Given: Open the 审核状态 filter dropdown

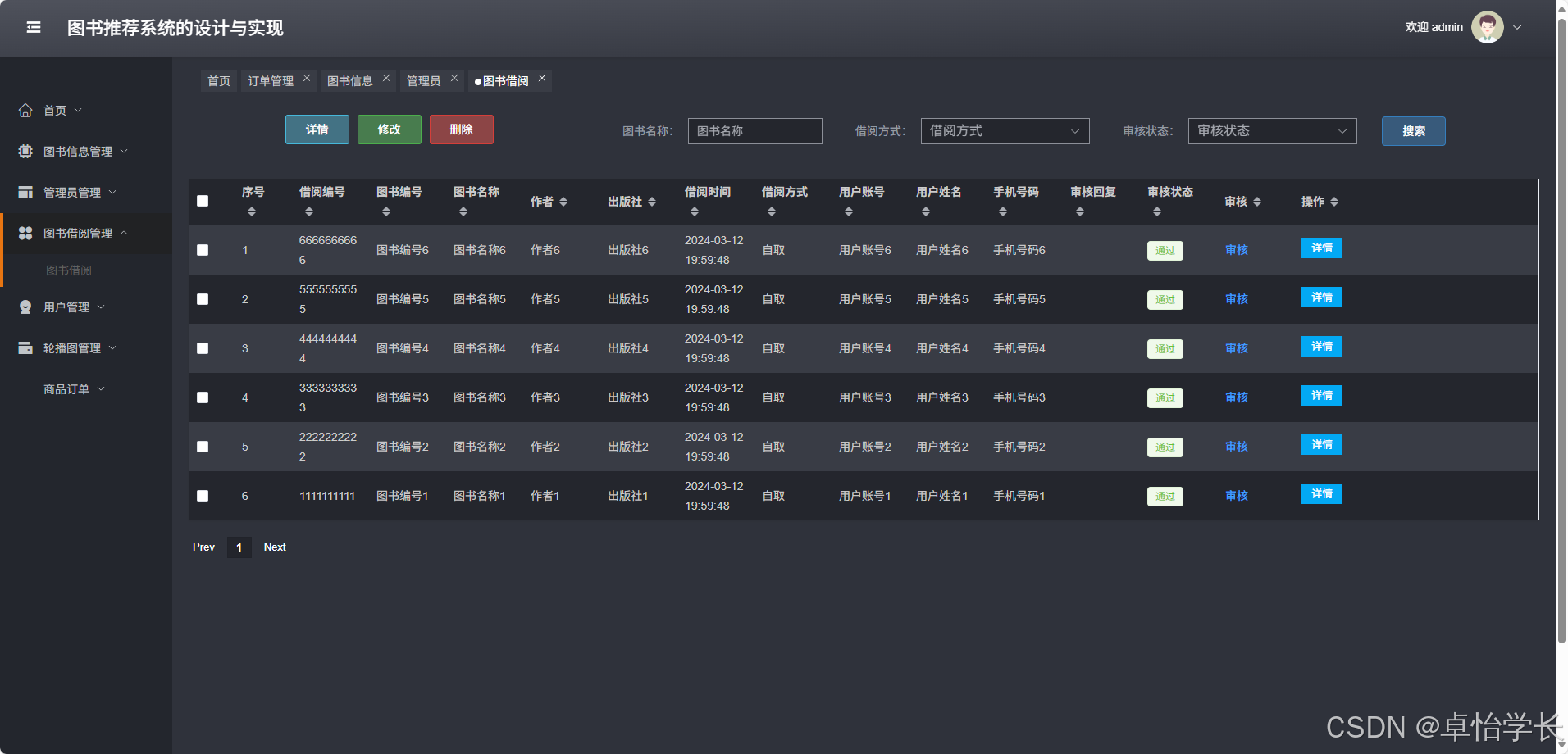Looking at the screenshot, I should (x=1272, y=131).
